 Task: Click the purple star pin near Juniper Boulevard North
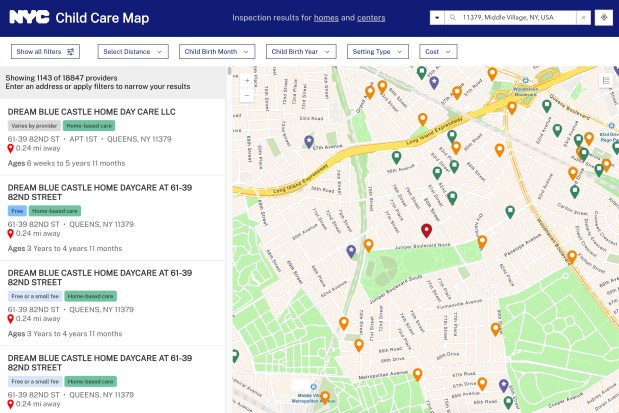(351, 251)
